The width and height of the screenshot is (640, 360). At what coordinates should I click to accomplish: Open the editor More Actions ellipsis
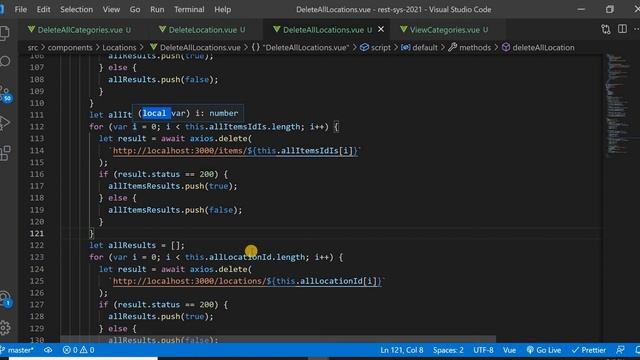tap(636, 29)
